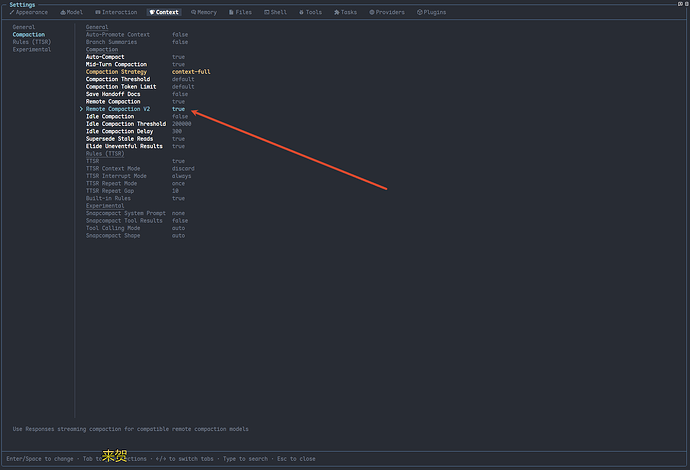Screen dimensions: 690x470
Task: Toggle Mid-Turn Compaction
Action: click(x=136, y=65)
